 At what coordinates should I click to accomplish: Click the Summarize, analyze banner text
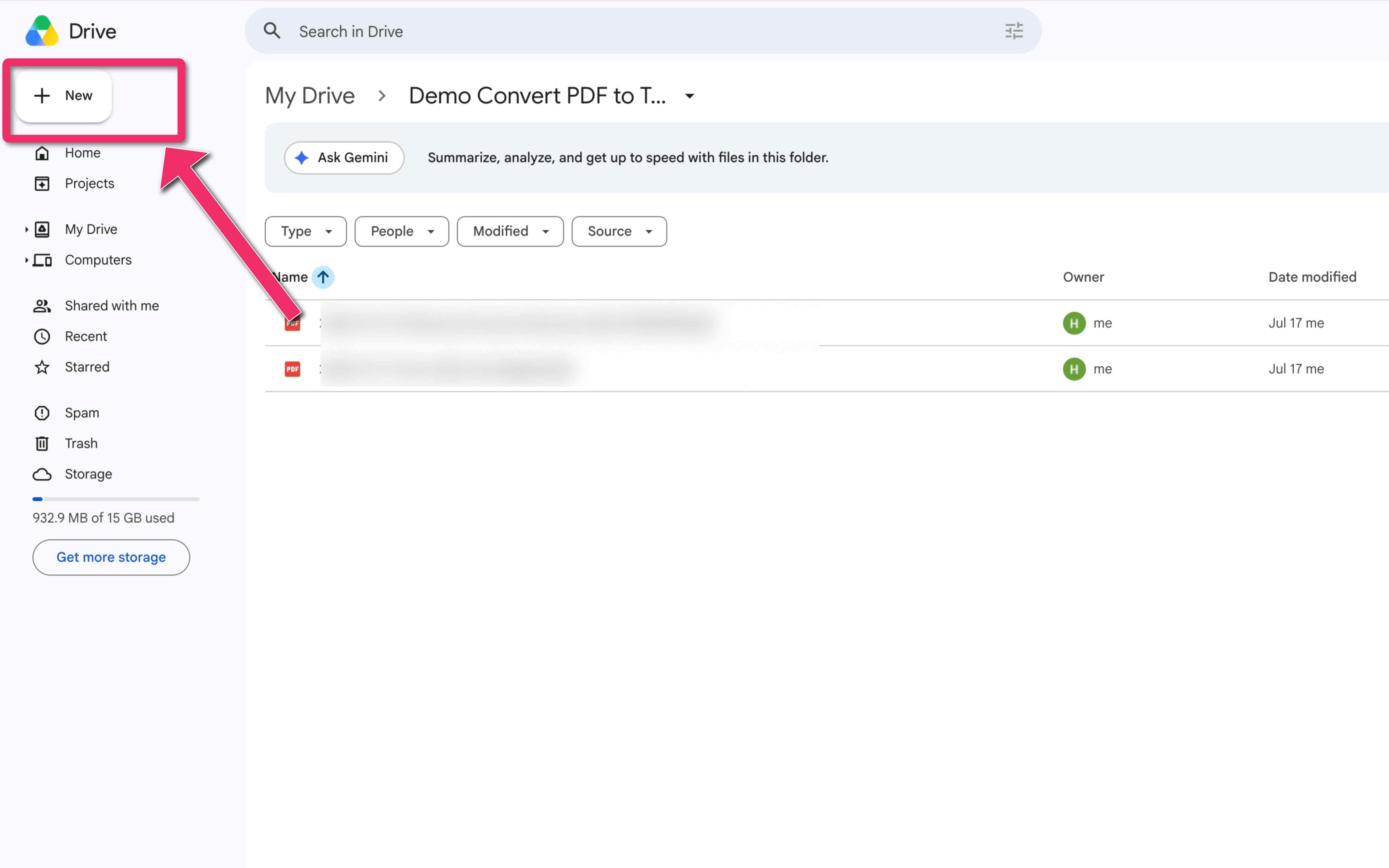point(628,158)
